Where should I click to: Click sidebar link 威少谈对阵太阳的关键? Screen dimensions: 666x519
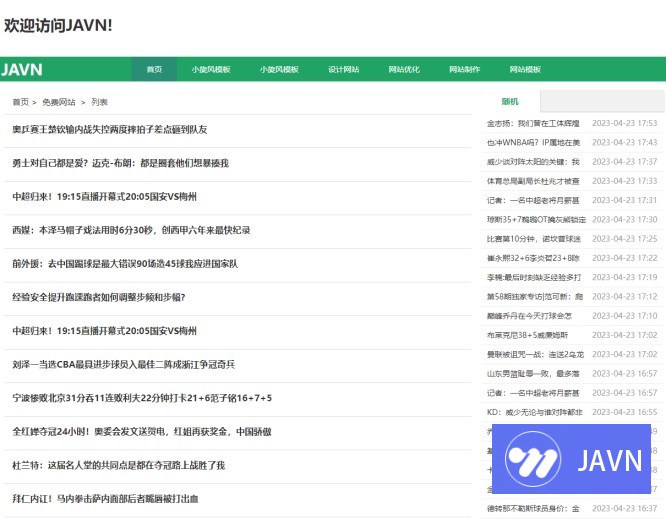(533, 162)
